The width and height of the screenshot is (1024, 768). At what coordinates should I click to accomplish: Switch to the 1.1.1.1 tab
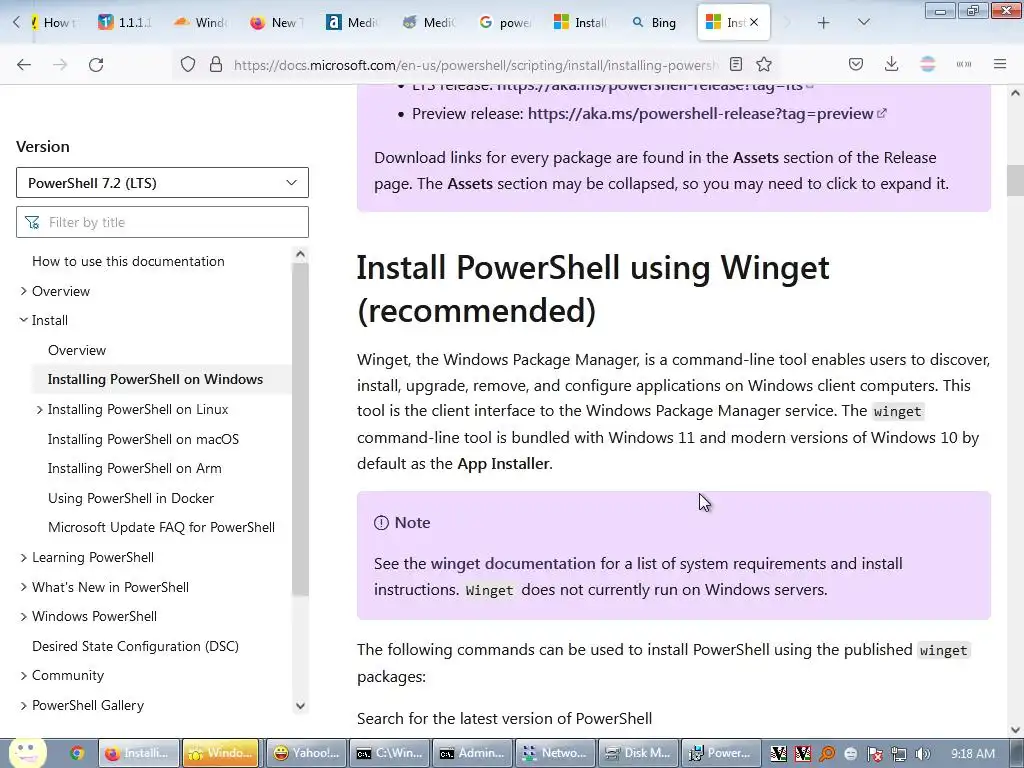point(125,23)
